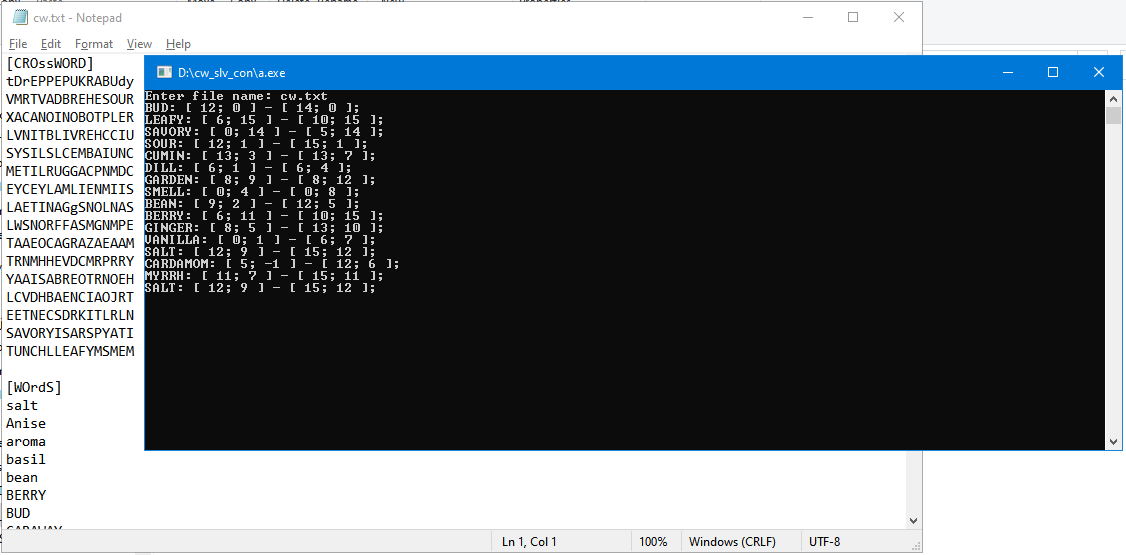The width and height of the screenshot is (1126, 555).
Task: Click the 'Enter file name: cw.txt' console line
Action: click(236, 95)
